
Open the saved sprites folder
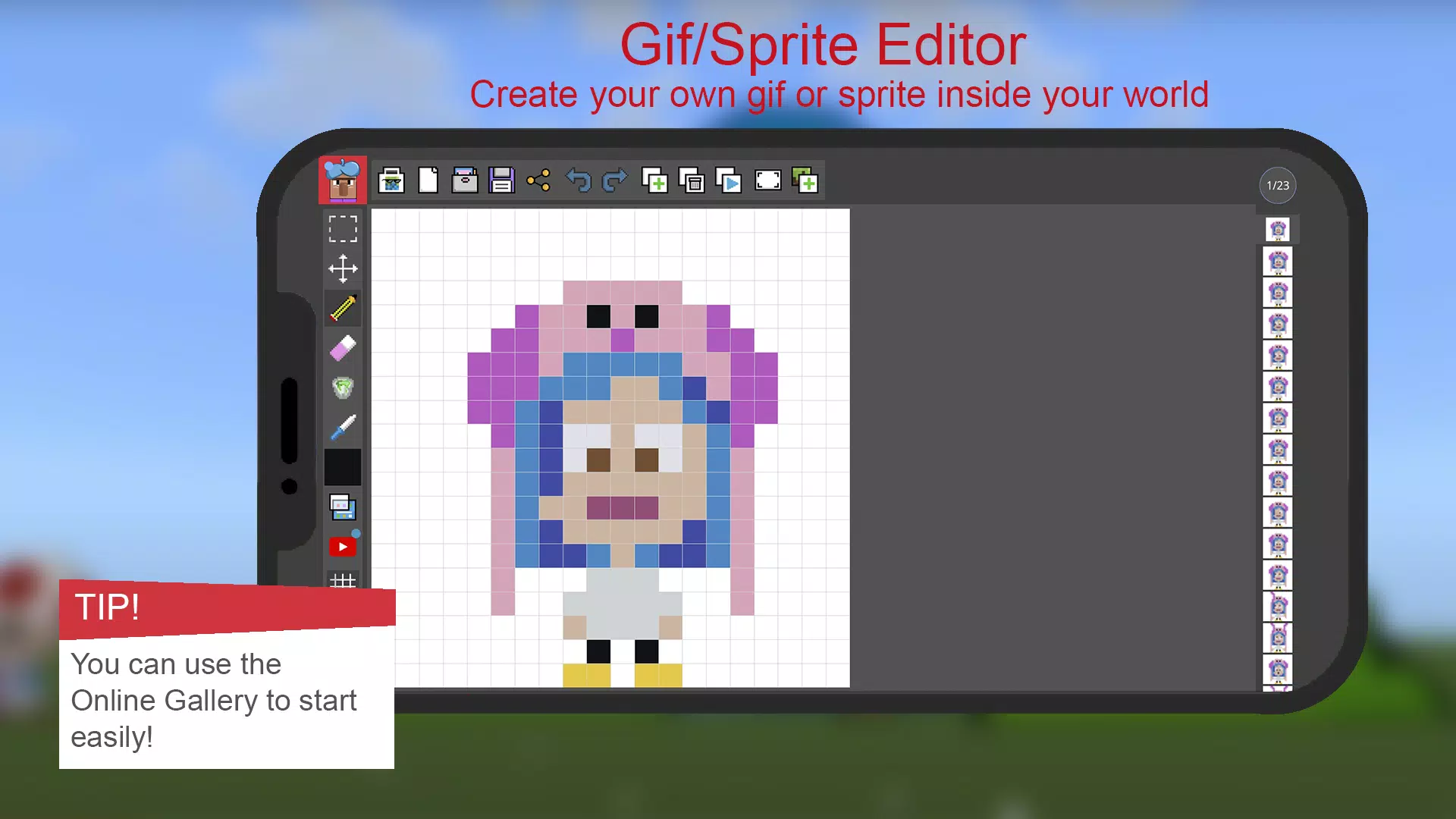click(x=465, y=180)
